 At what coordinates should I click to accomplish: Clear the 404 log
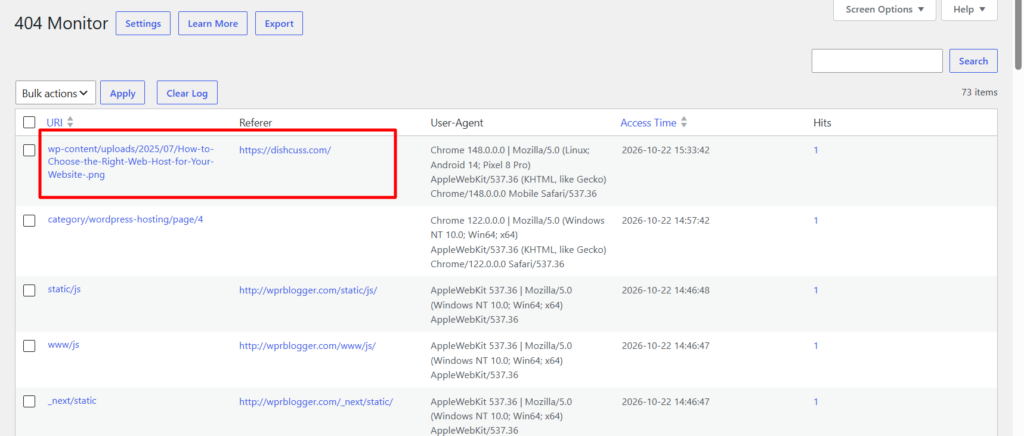coord(187,93)
